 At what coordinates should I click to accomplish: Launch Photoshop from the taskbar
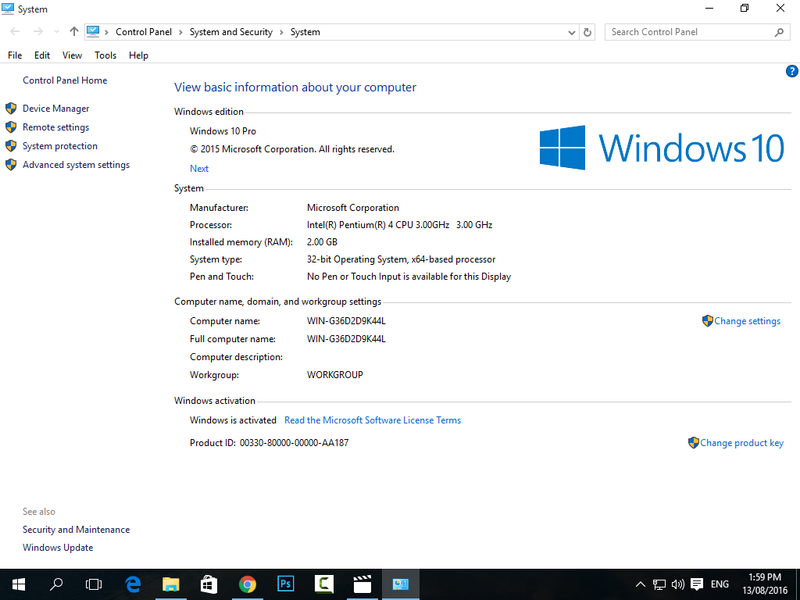(x=286, y=584)
